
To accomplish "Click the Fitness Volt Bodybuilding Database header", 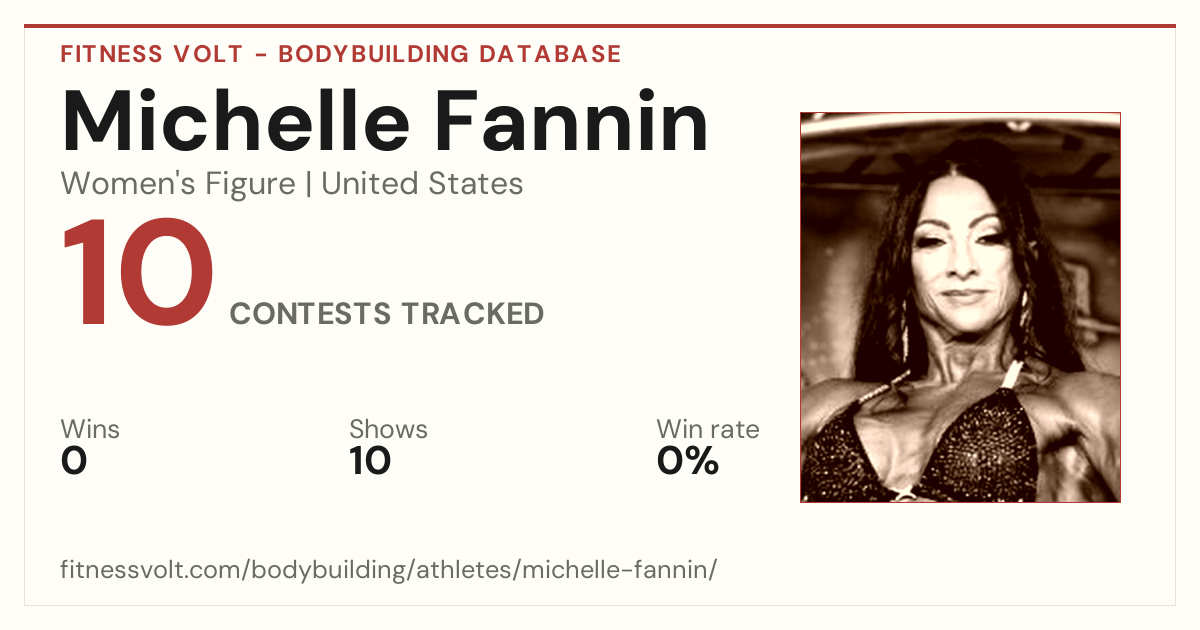I will point(341,54).
